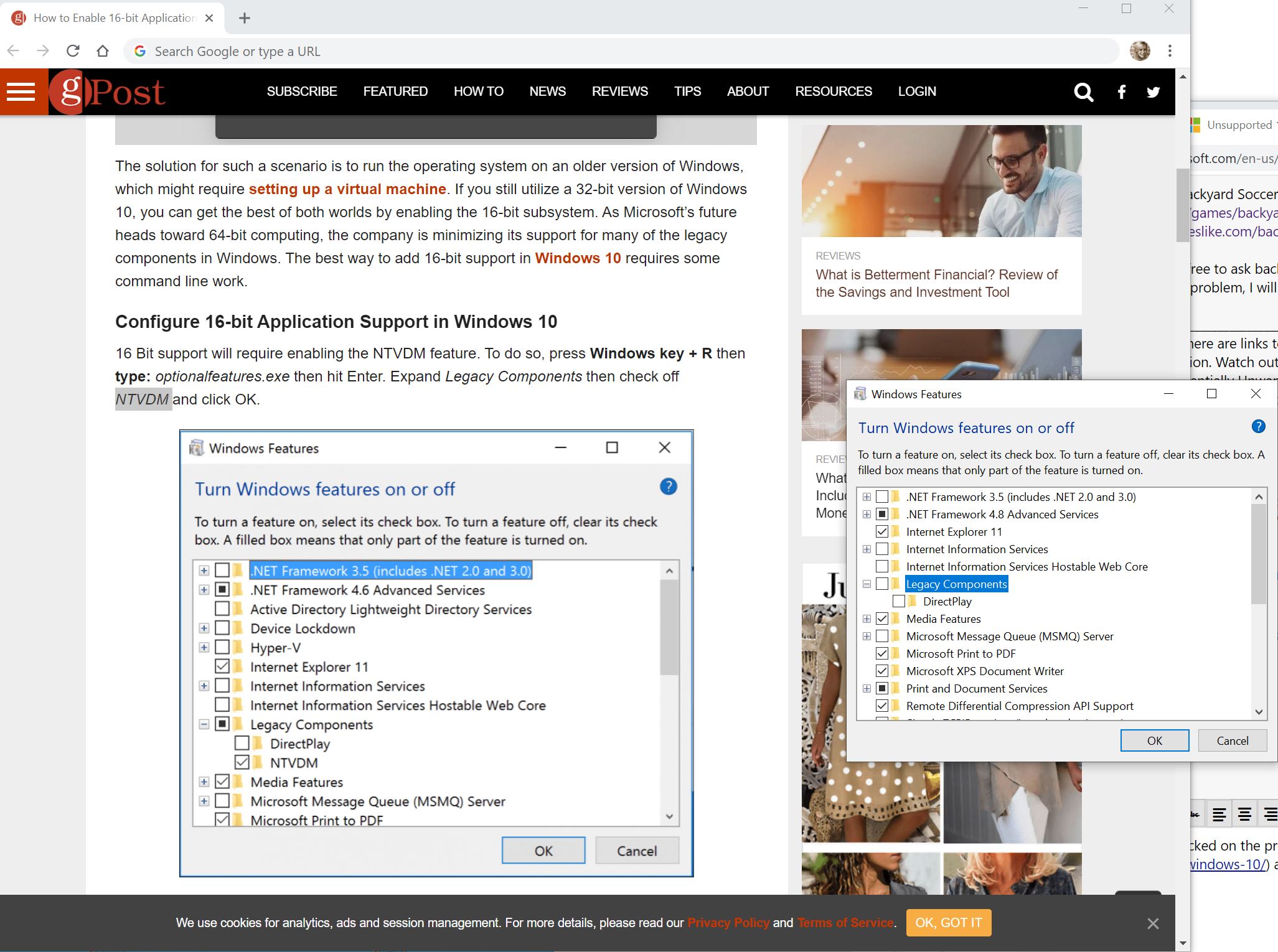Go to the REVIEWS nav item
Screen dimensions: 1278x952
pos(619,91)
